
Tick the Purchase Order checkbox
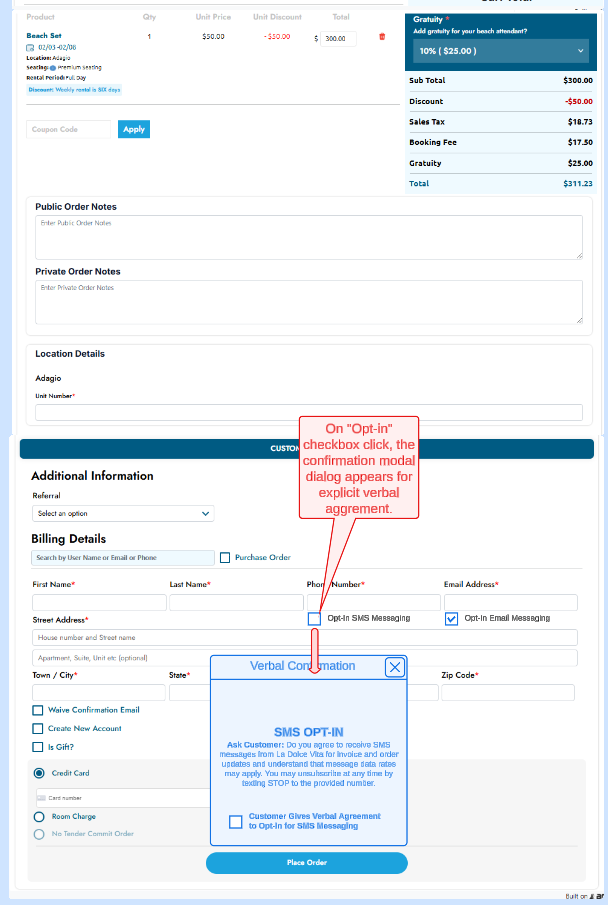click(x=225, y=558)
